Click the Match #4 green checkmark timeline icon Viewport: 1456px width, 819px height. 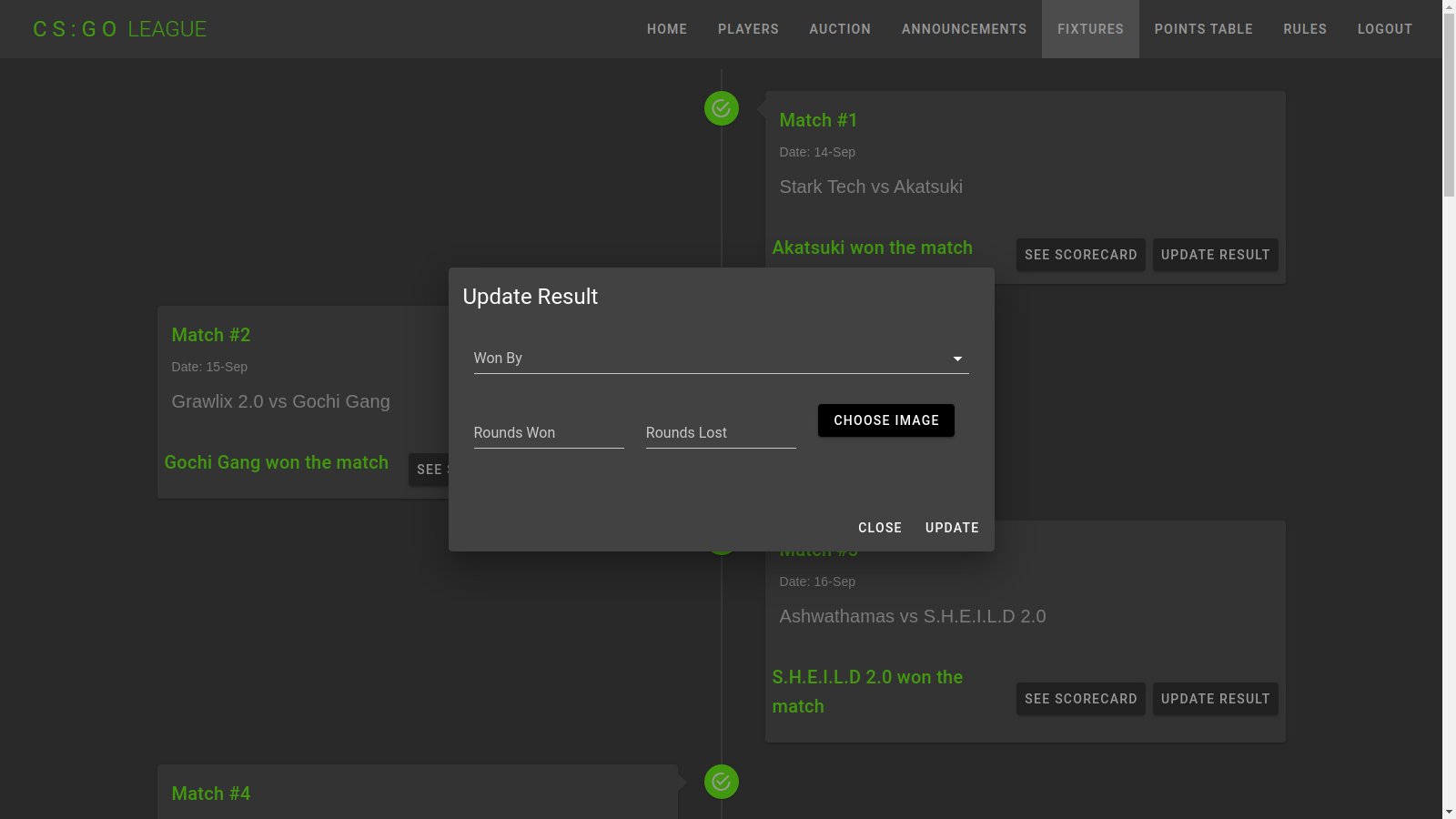click(x=722, y=782)
